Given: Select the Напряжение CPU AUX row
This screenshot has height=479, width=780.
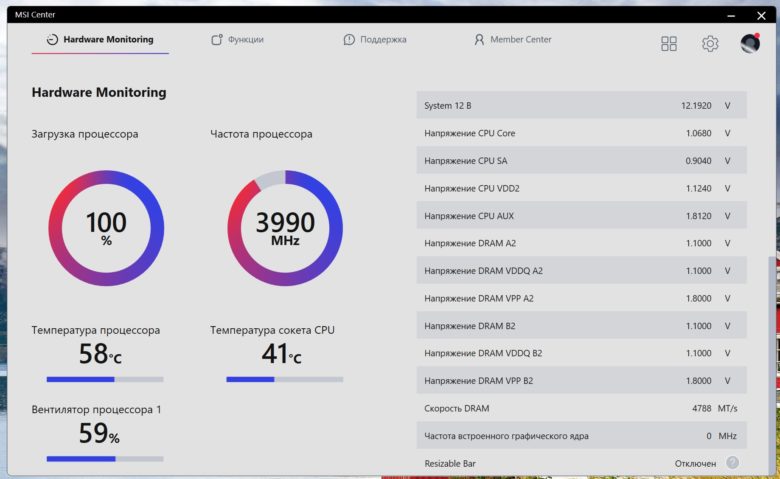Looking at the screenshot, I should (x=582, y=216).
